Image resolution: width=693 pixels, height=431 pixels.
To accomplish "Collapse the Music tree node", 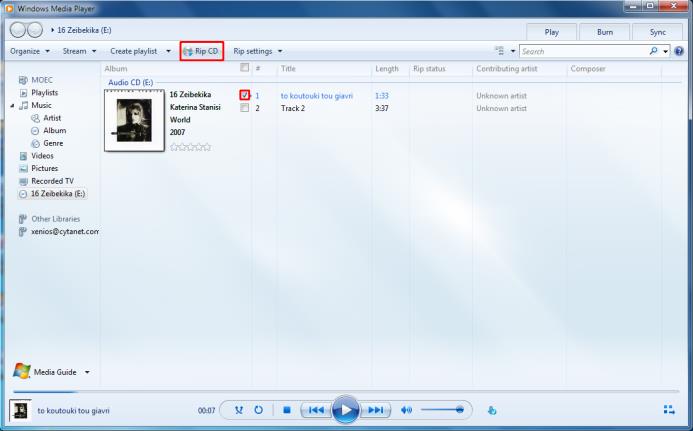I will click(x=12, y=105).
